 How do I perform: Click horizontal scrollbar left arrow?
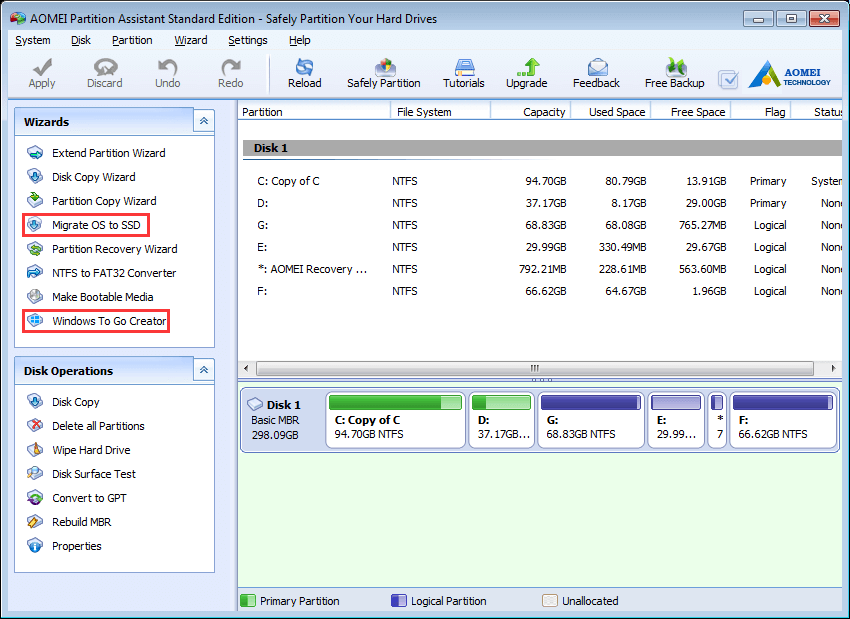coord(246,369)
